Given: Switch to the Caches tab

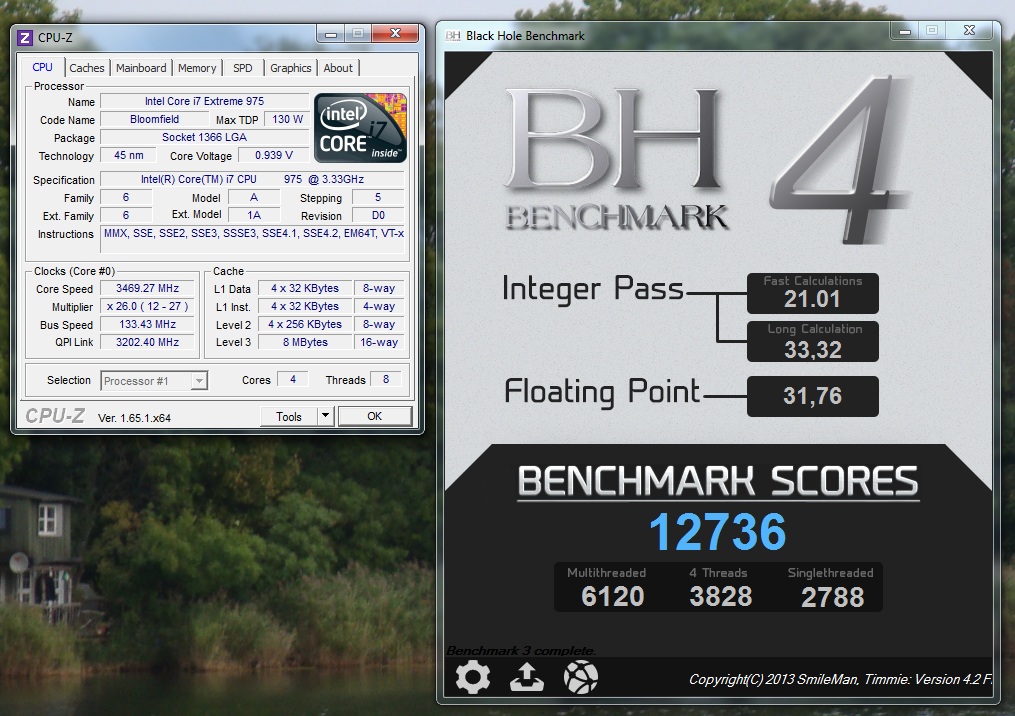Looking at the screenshot, I should pyautogui.click(x=87, y=68).
